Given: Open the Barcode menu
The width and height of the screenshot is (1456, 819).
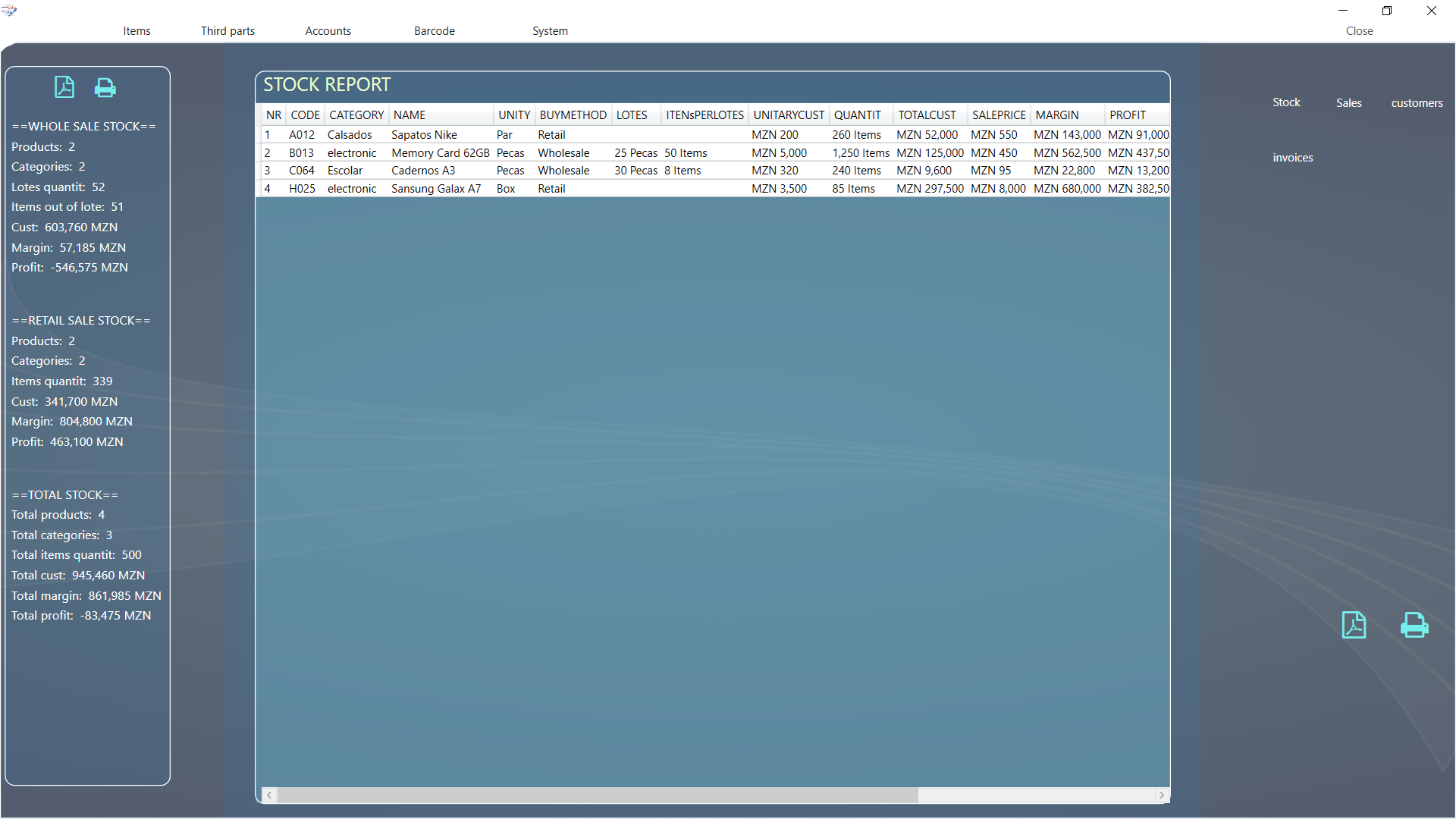Looking at the screenshot, I should click(435, 31).
